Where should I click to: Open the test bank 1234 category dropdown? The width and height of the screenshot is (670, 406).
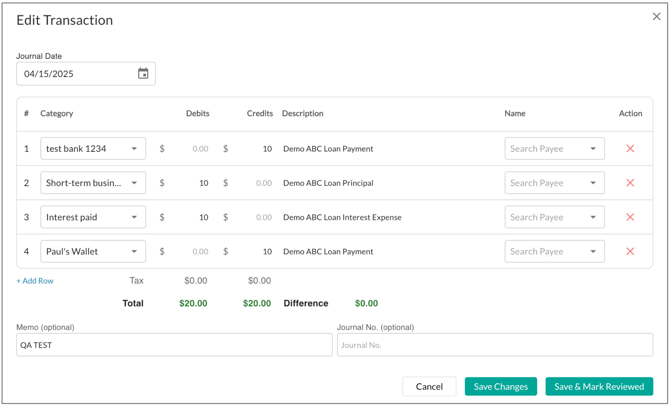(93, 148)
